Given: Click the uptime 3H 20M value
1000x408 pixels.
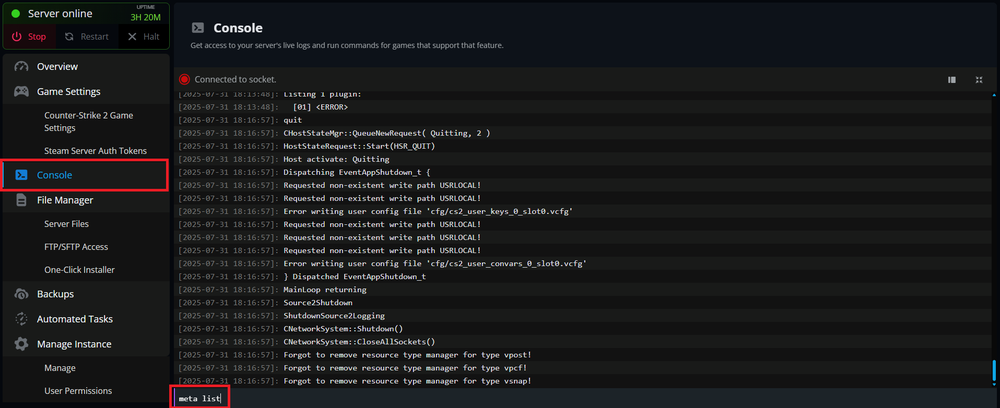Looking at the screenshot, I should pos(146,17).
